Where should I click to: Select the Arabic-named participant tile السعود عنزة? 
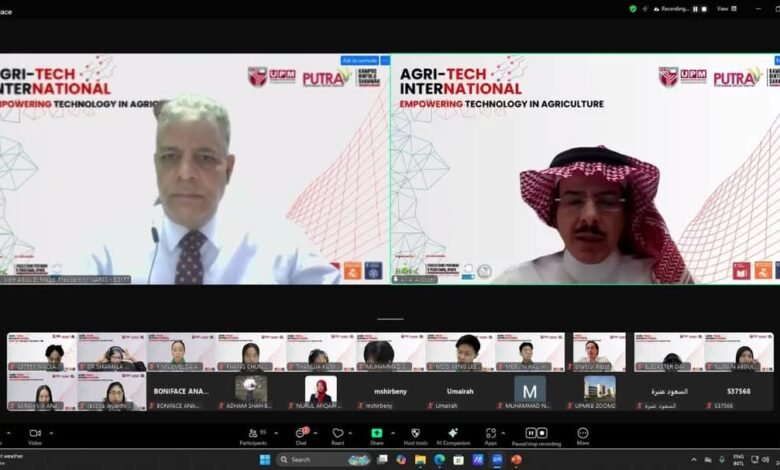pyautogui.click(x=669, y=391)
